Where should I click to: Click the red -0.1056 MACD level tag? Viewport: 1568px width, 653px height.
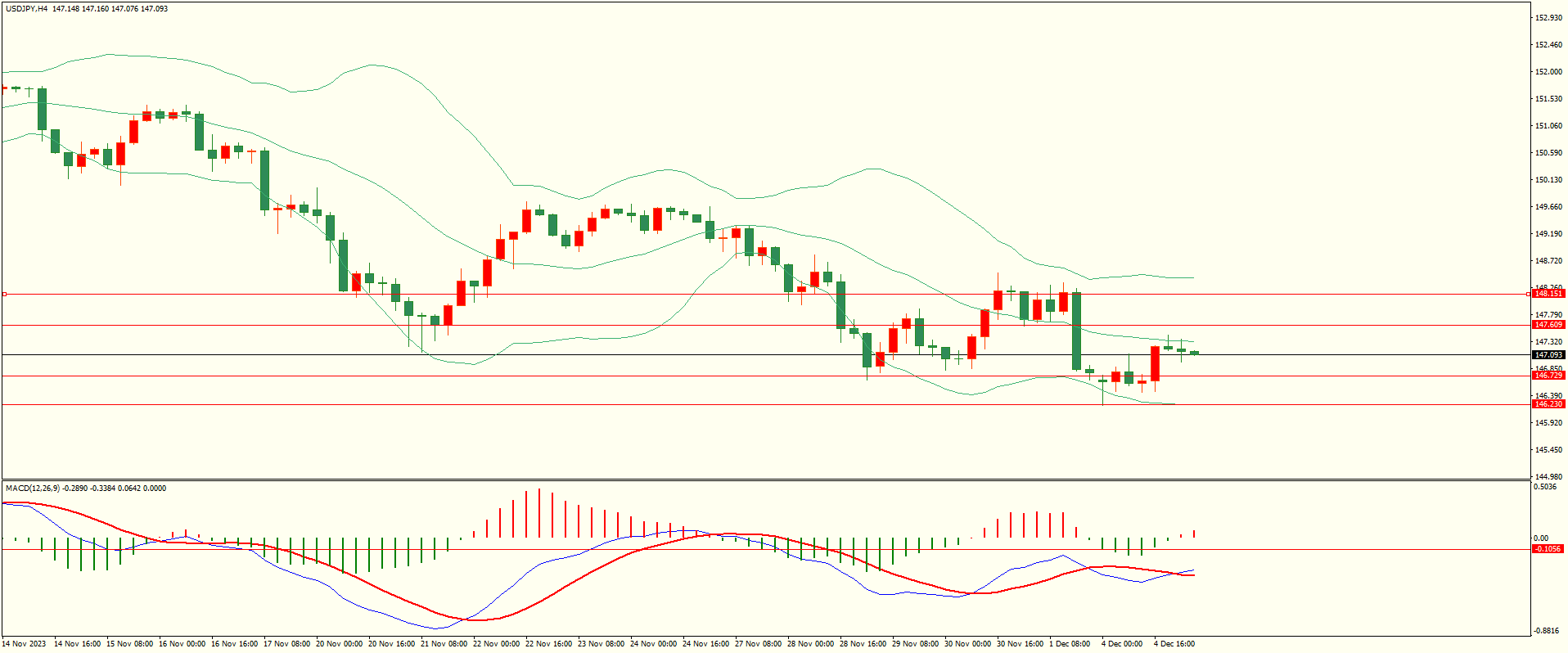[1548, 549]
